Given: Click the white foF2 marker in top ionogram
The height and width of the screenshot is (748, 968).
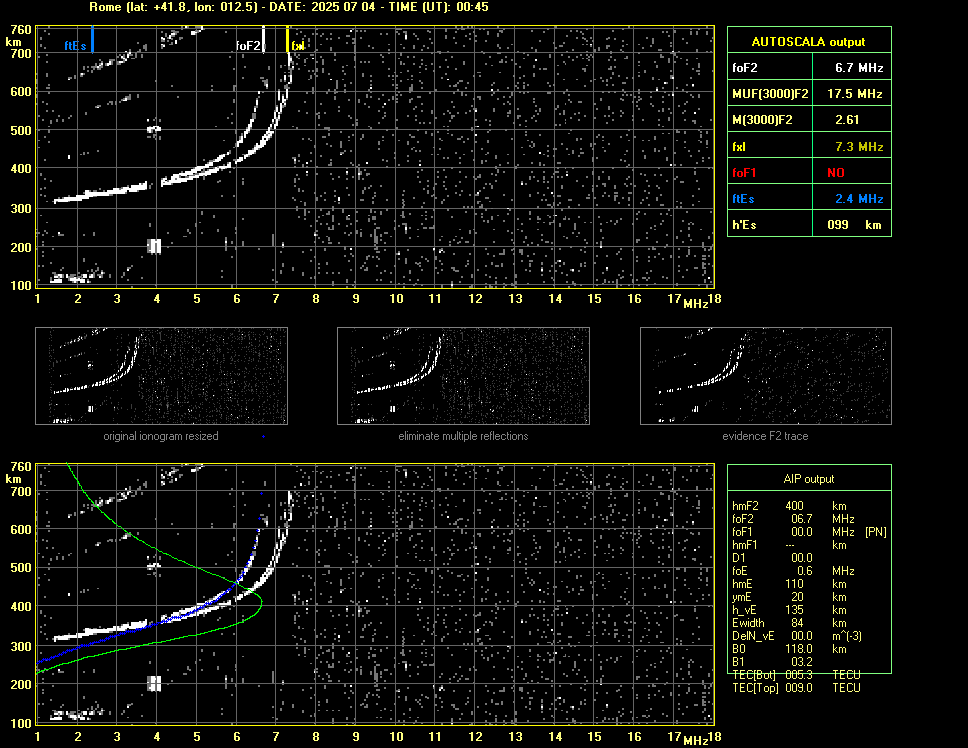Looking at the screenshot, I should [264, 39].
